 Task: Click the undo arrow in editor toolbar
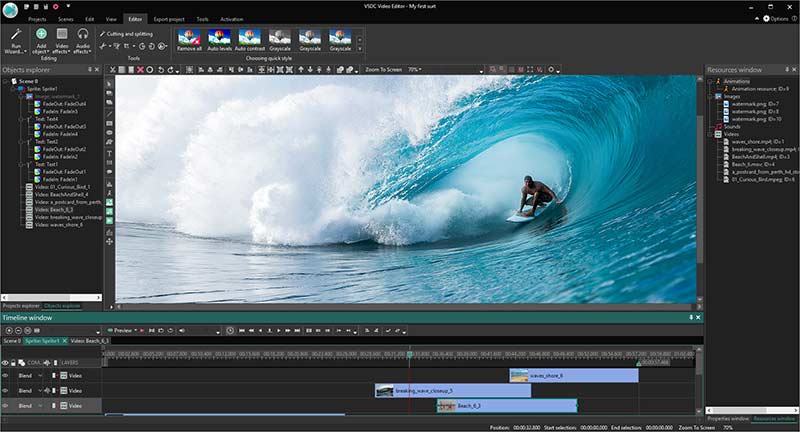[161, 70]
